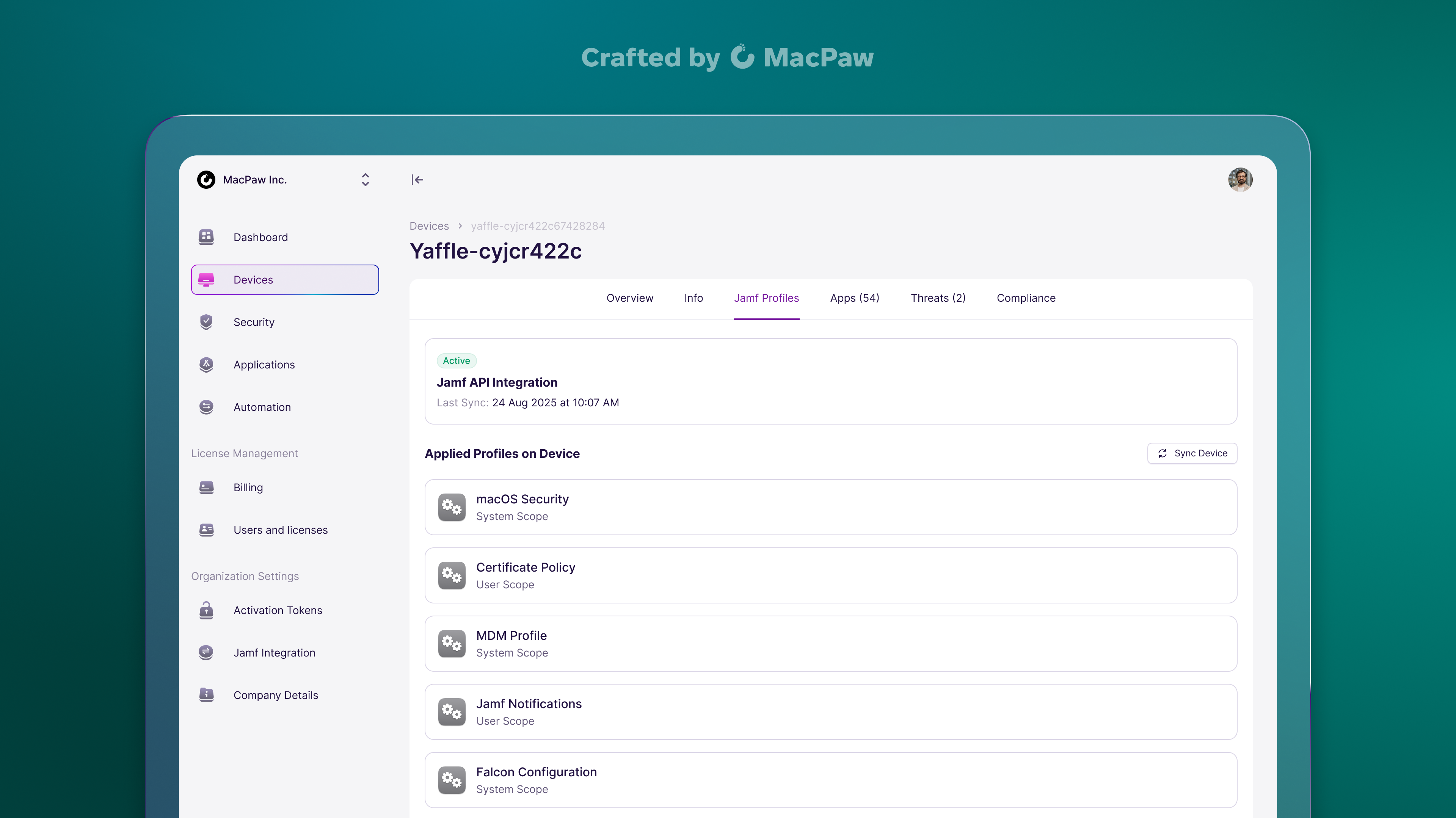Open Automation using its sidebar icon
1456x818 pixels.
(206, 407)
